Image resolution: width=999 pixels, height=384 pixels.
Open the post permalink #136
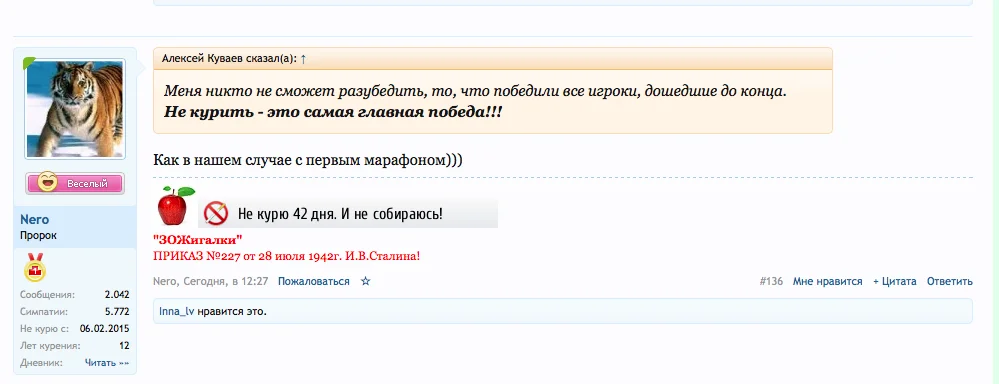coord(771,281)
